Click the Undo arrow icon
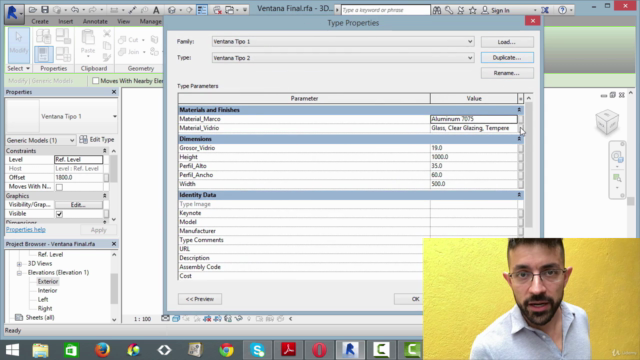This screenshot has width=640, height=360. [75, 10]
